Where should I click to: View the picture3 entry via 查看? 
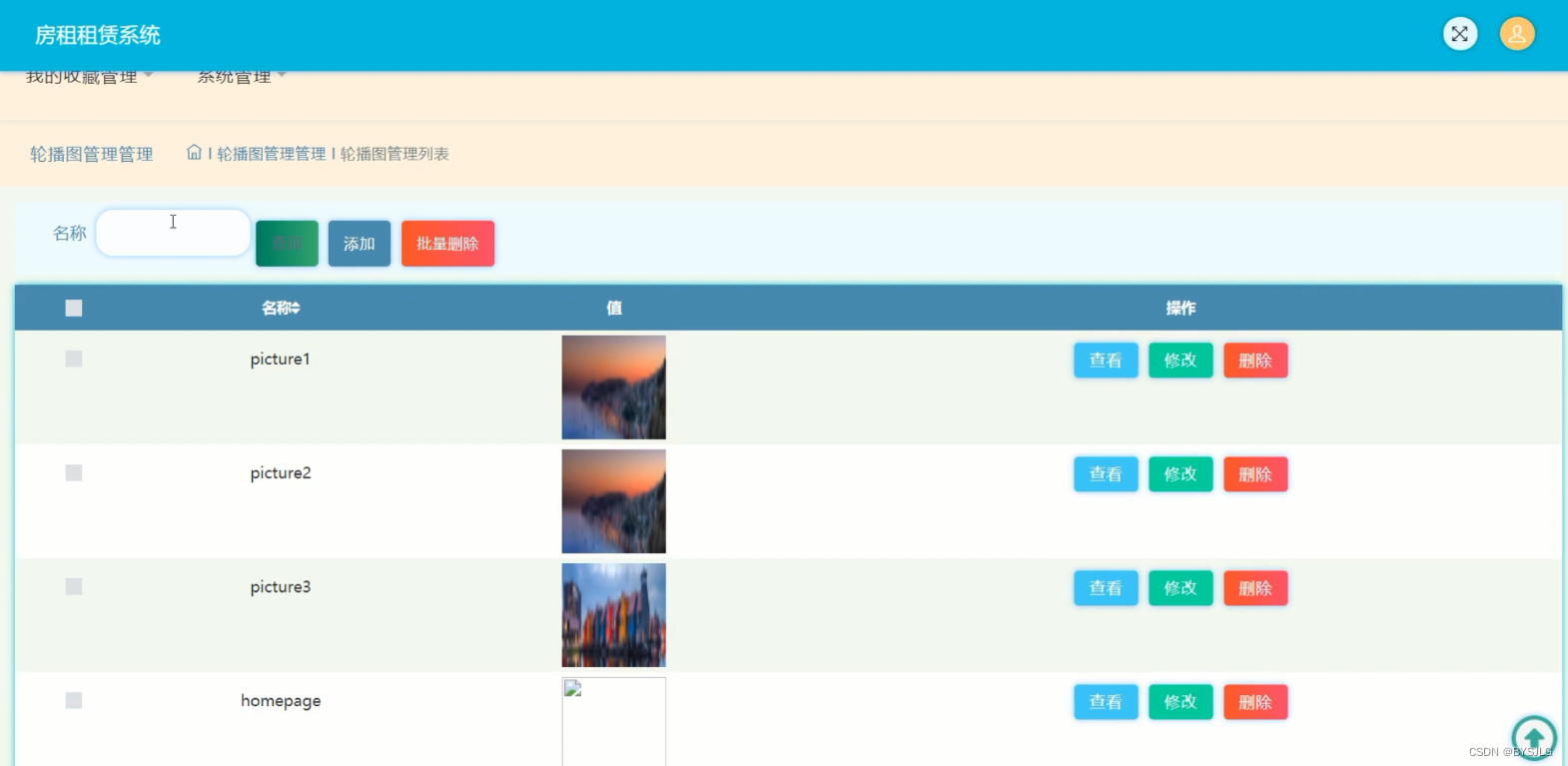1106,588
